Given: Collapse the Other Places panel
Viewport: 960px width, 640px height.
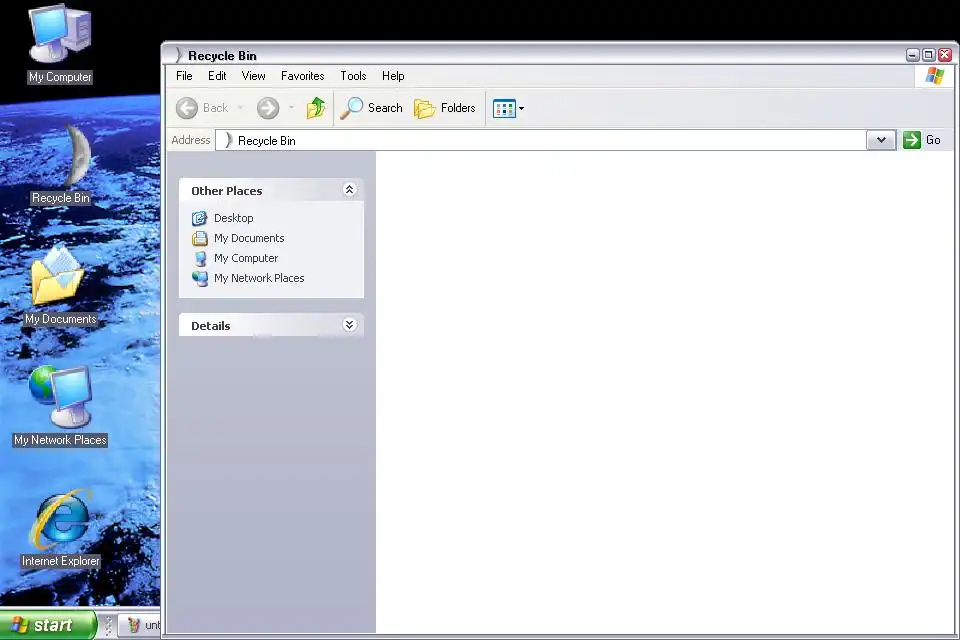Looking at the screenshot, I should pyautogui.click(x=349, y=190).
